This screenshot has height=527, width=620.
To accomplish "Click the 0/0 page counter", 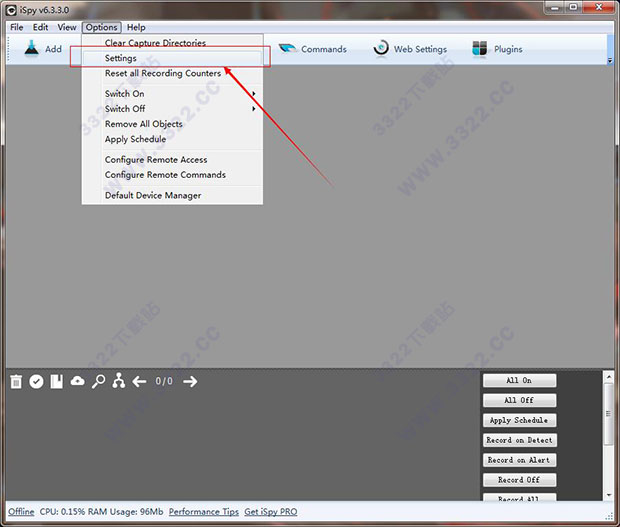I will pyautogui.click(x=164, y=381).
